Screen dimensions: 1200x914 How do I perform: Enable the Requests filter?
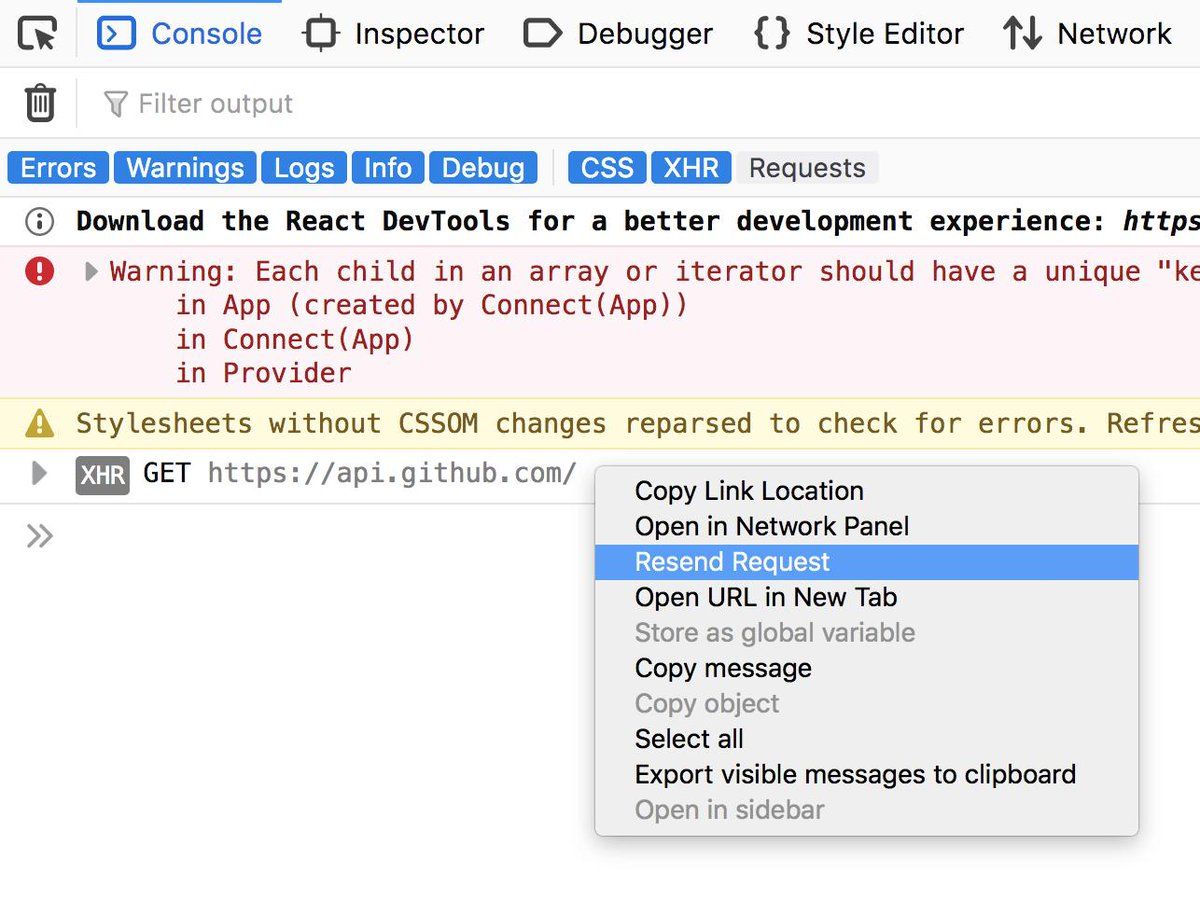[807, 168]
